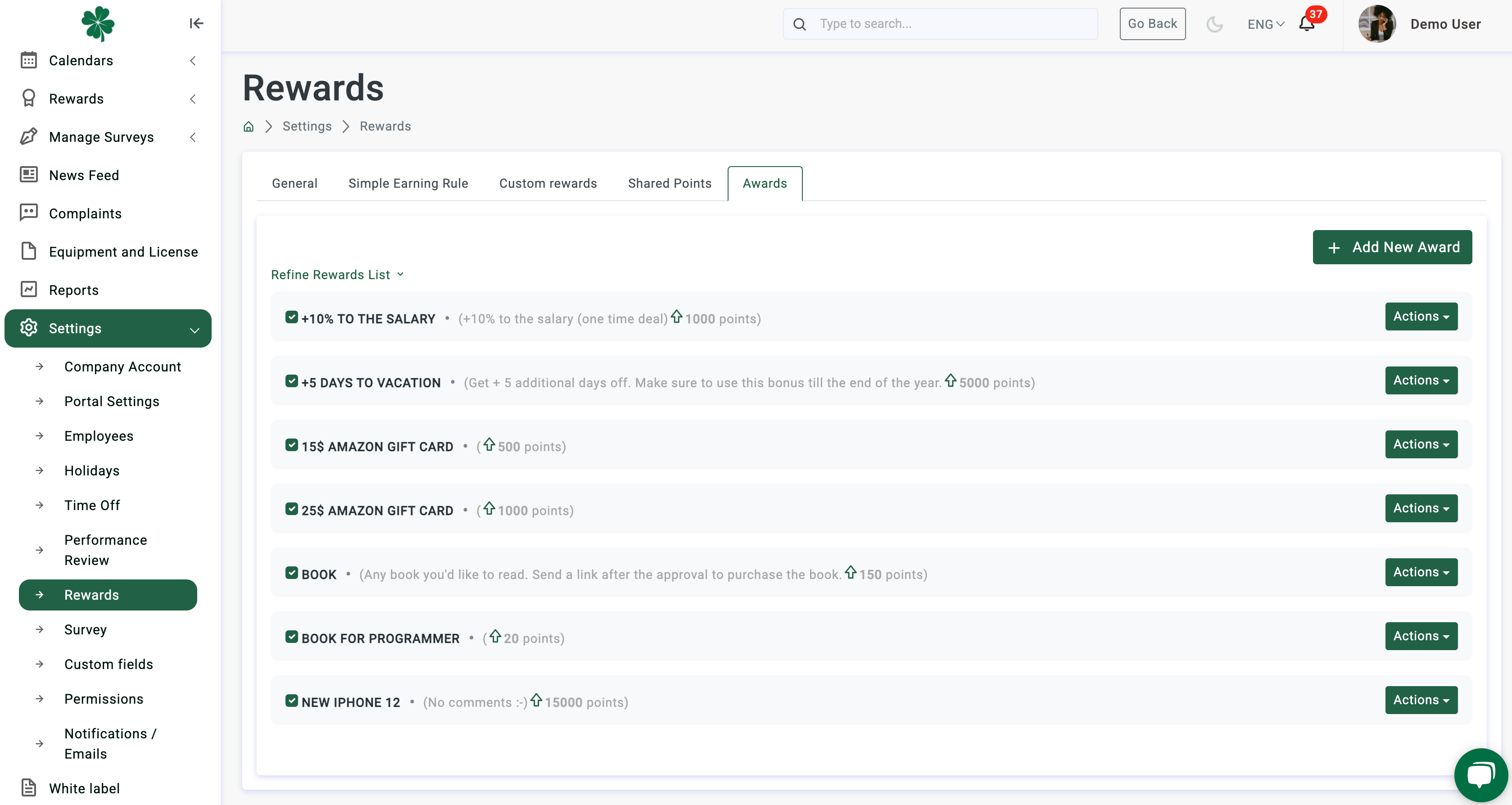Click the News Feed newspaper icon

(x=29, y=175)
